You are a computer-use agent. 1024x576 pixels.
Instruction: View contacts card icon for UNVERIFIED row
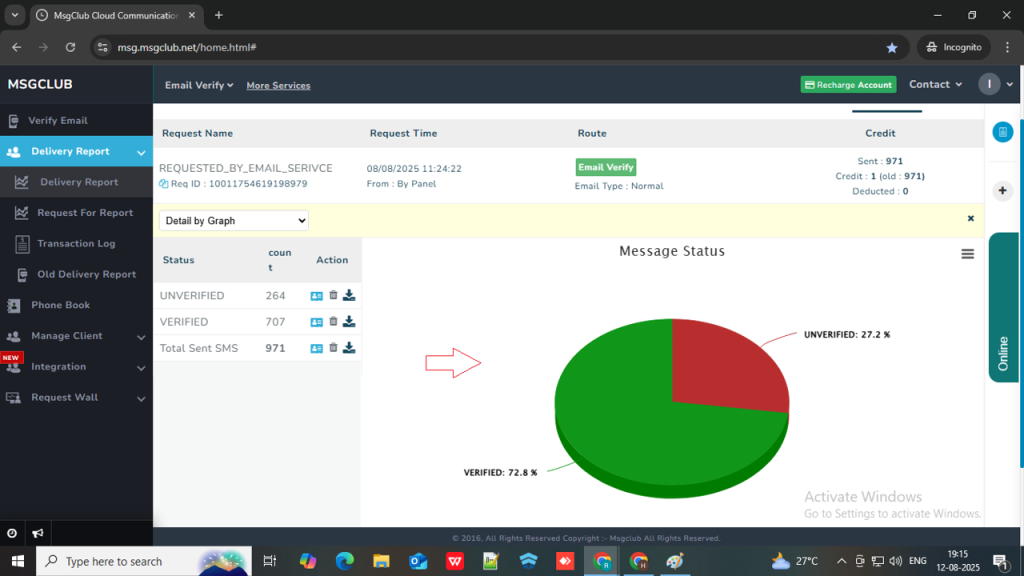tap(316, 296)
